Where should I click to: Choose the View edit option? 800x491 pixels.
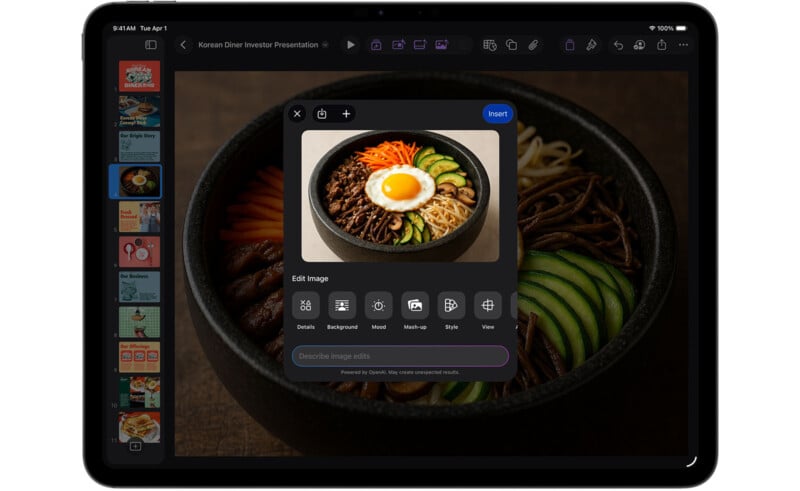point(488,306)
